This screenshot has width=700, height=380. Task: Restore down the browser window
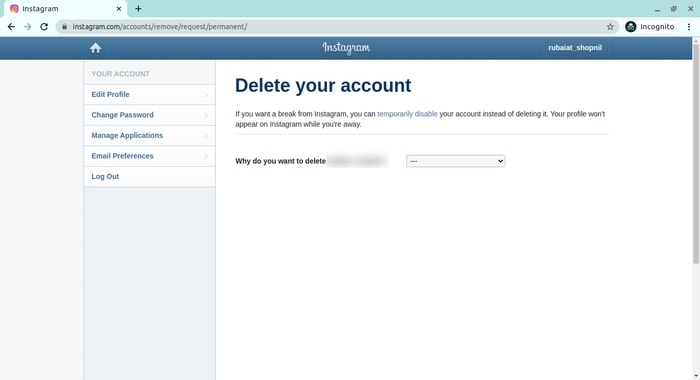674,9
